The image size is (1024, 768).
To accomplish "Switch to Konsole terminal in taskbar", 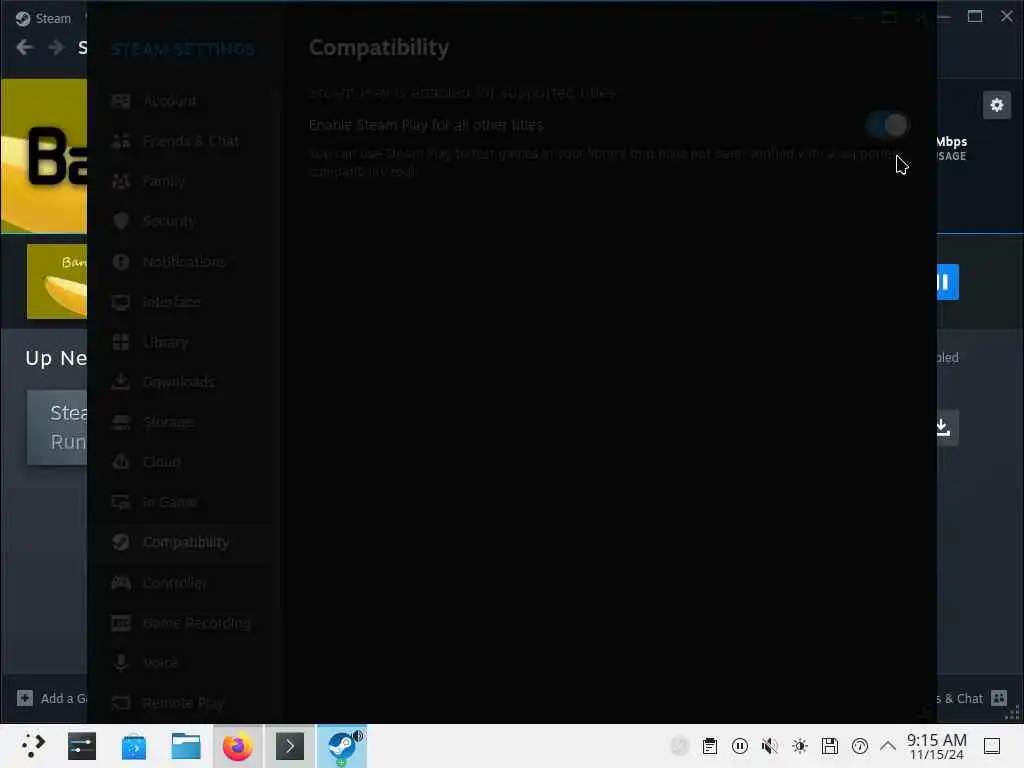I will [289, 746].
